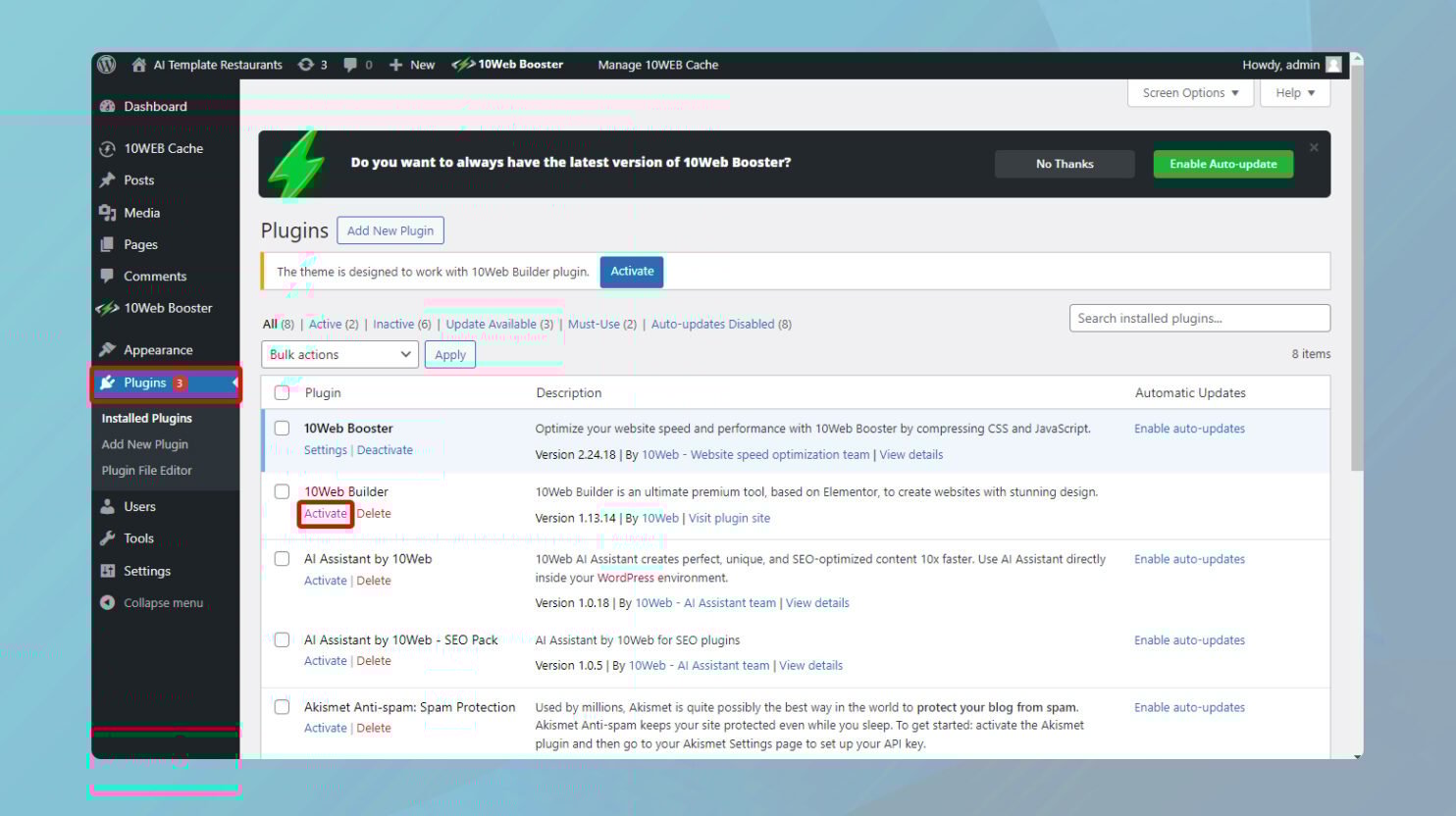Open comments via the speech bubble icon
This screenshot has width=1456, height=816.
[x=350, y=65]
